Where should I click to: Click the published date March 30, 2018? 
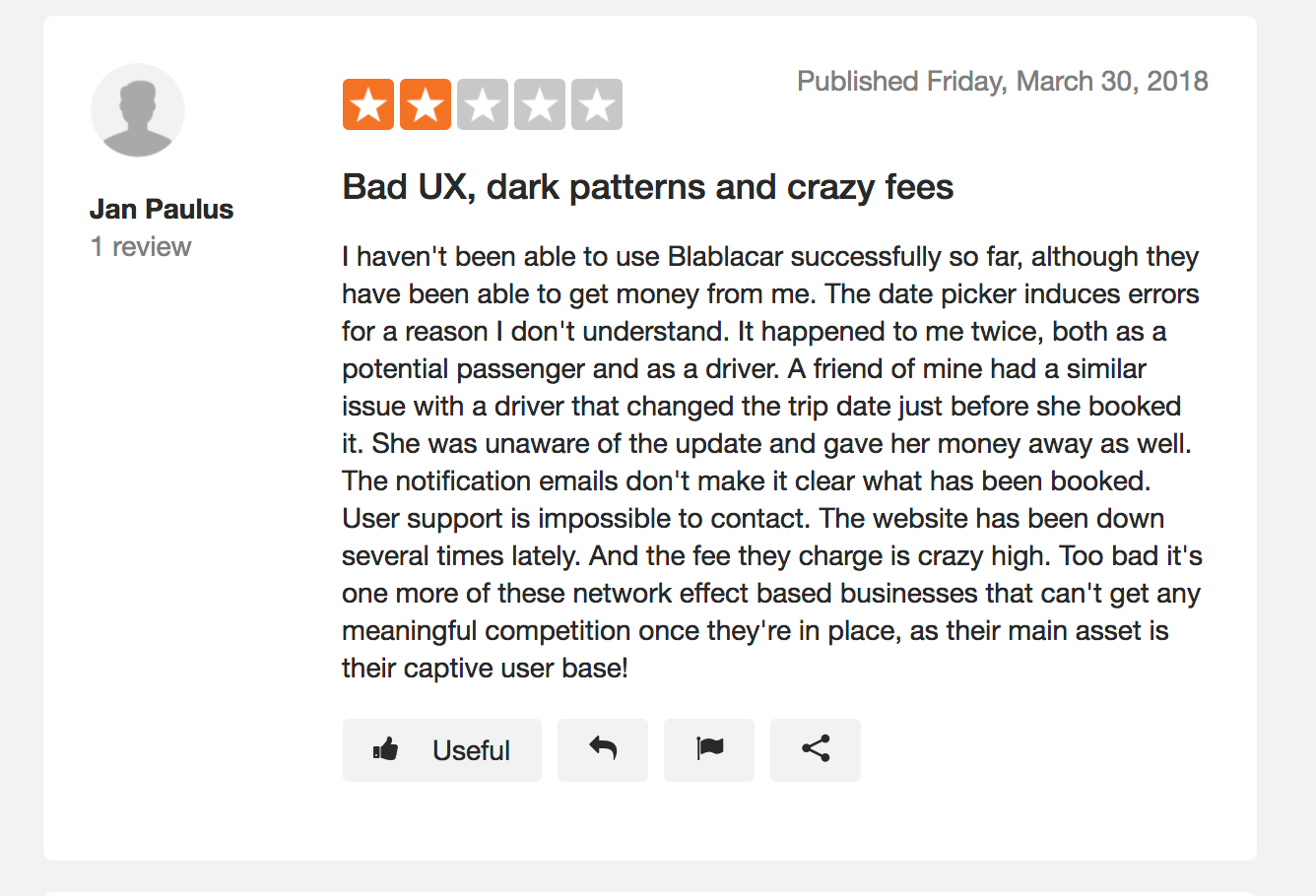point(1002,81)
